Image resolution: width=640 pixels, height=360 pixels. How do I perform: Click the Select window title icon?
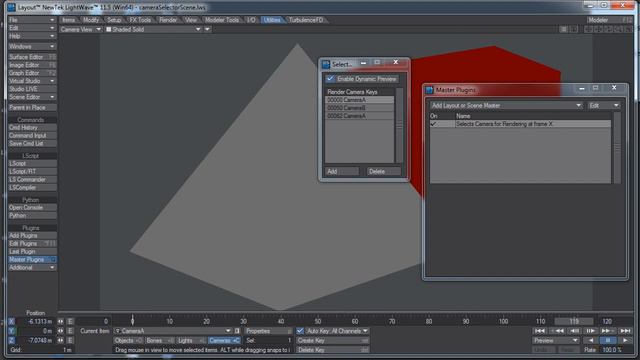326,64
